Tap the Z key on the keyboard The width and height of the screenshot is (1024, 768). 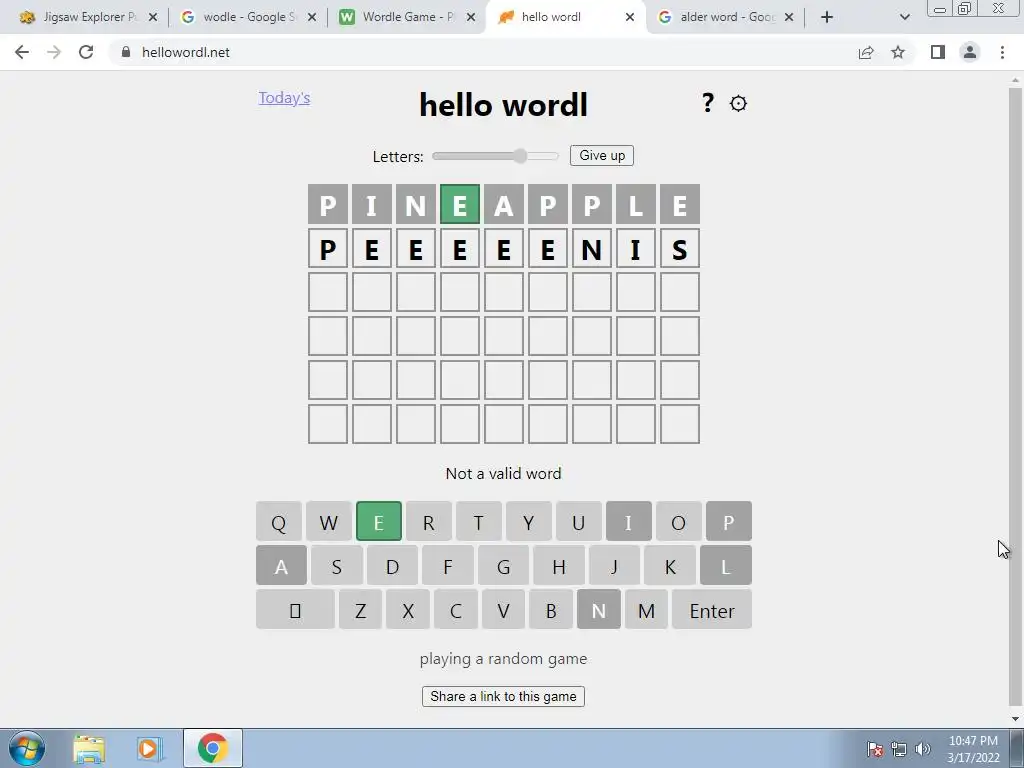click(x=360, y=610)
